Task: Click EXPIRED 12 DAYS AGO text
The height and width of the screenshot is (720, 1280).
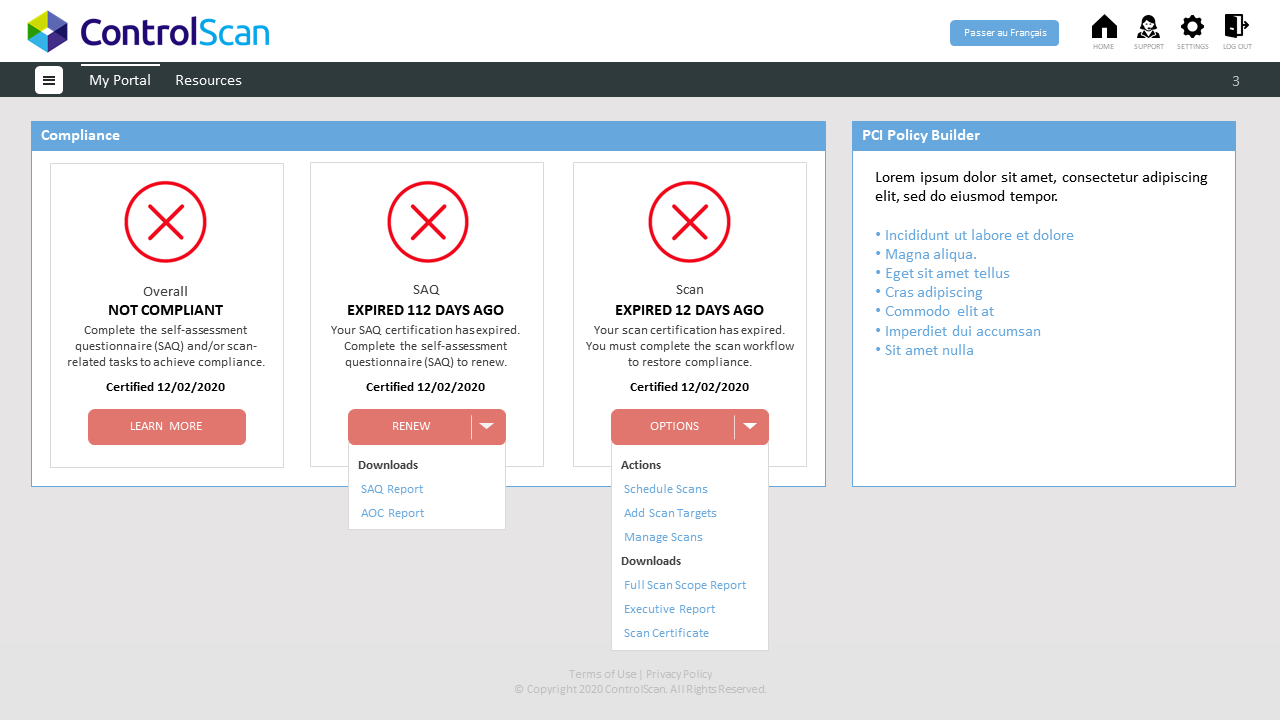Action: pyautogui.click(x=689, y=310)
